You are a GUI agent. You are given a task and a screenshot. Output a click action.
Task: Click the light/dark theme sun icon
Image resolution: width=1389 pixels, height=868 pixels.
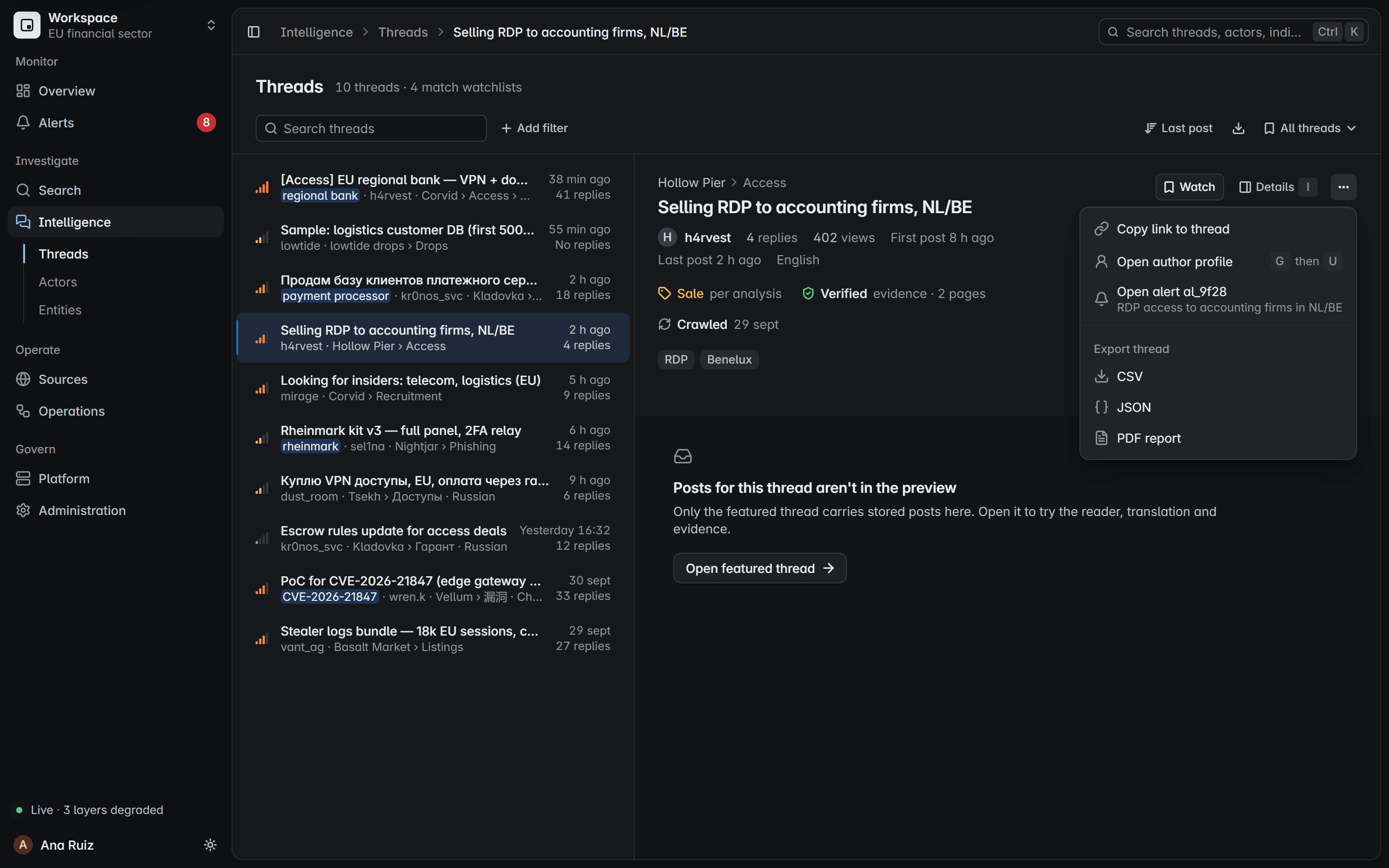[x=210, y=844]
